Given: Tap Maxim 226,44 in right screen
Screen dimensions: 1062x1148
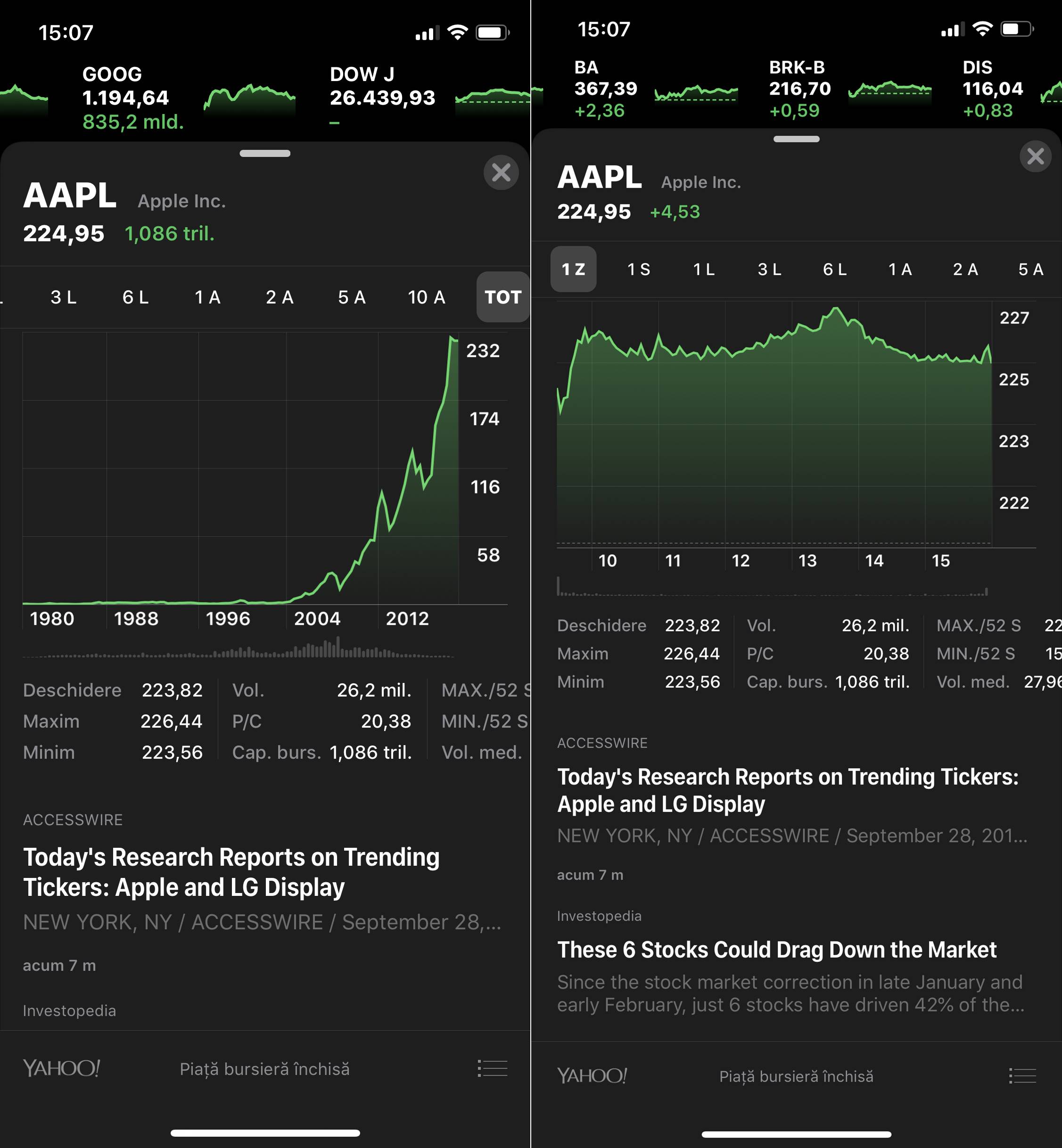Looking at the screenshot, I should tap(638, 653).
